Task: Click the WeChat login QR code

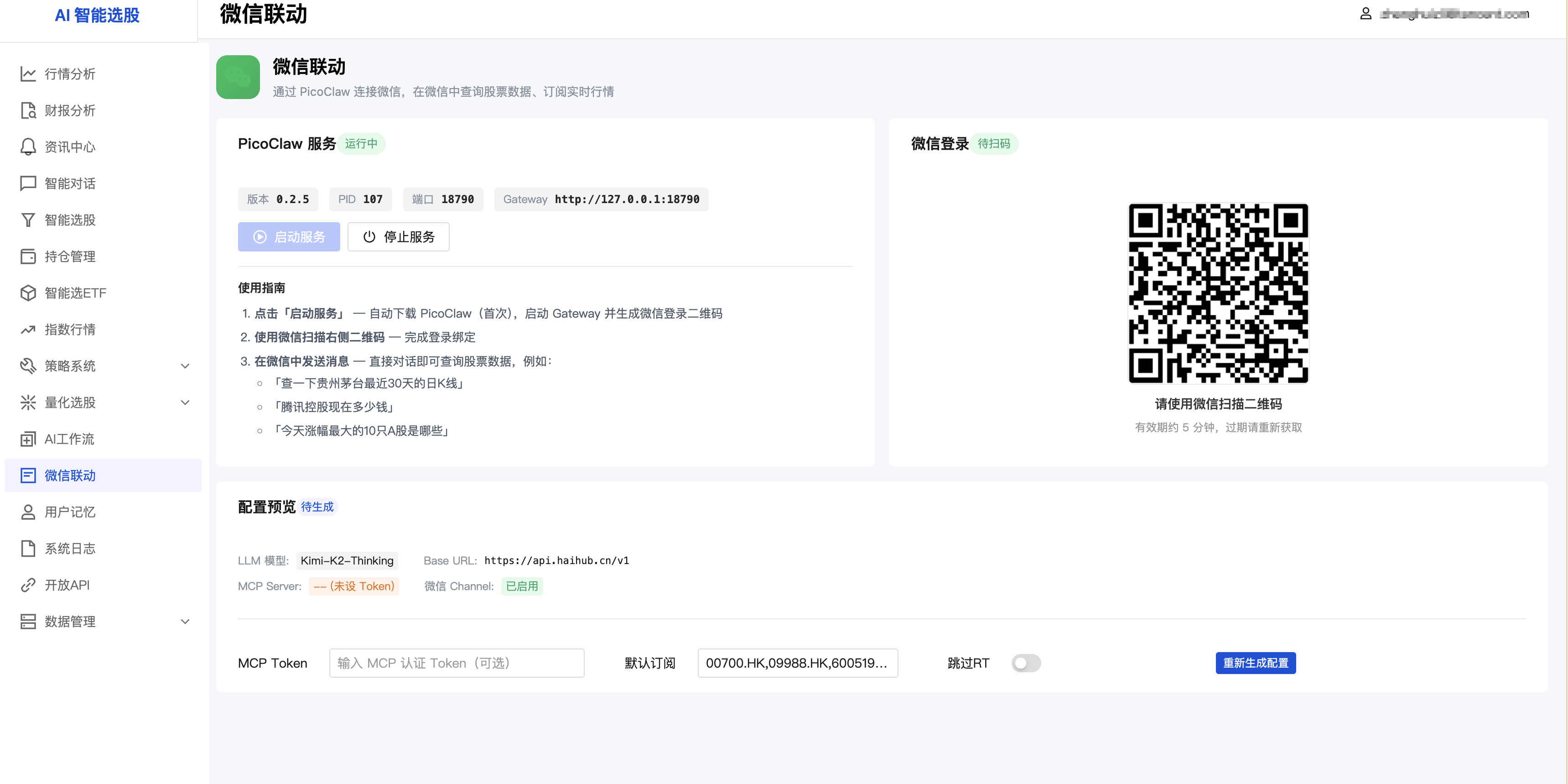Action: (x=1219, y=293)
